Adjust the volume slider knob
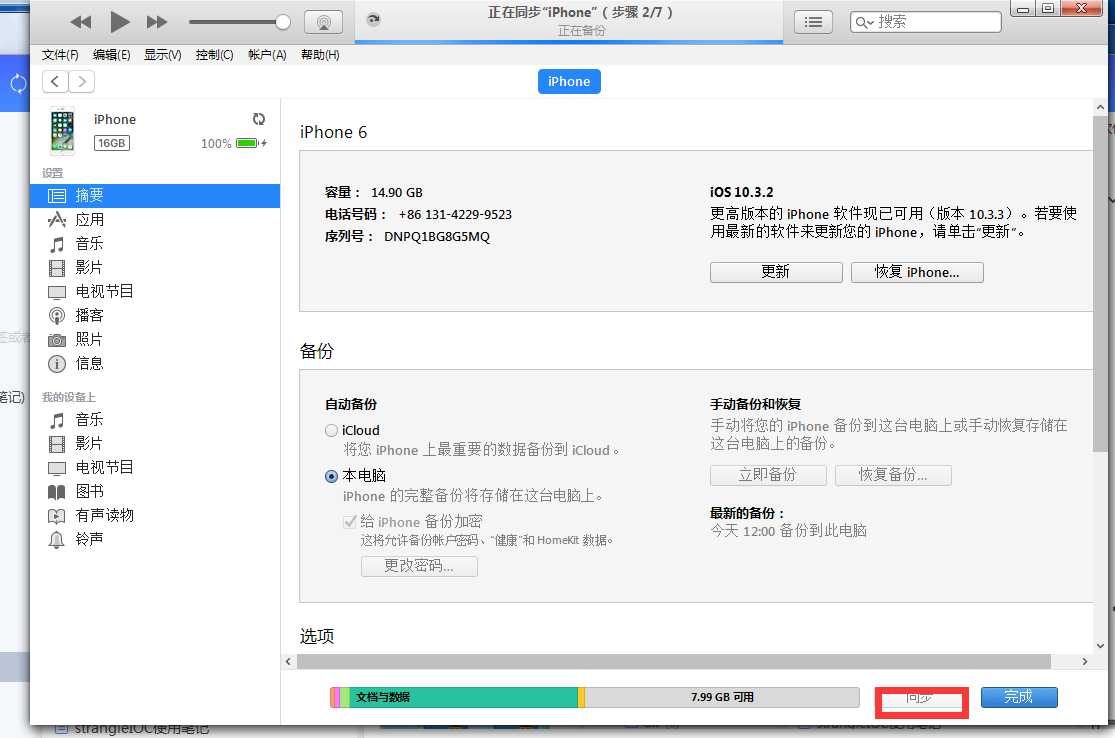This screenshot has height=738, width=1115. pyautogui.click(x=283, y=22)
